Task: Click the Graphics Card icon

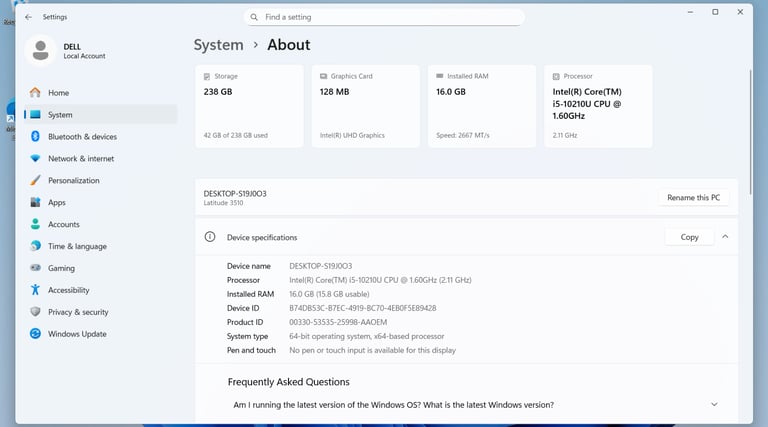Action: click(x=323, y=76)
